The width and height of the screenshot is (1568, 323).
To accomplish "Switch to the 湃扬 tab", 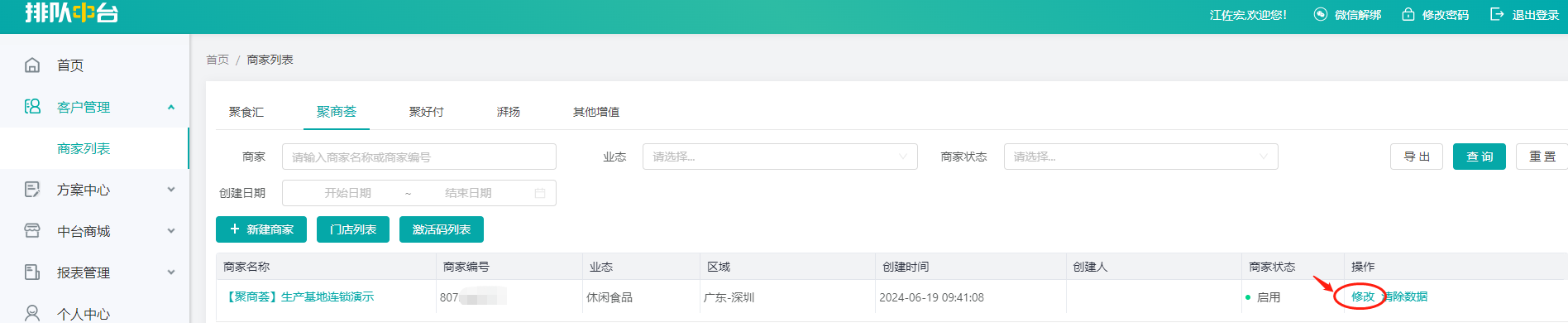I will (509, 112).
